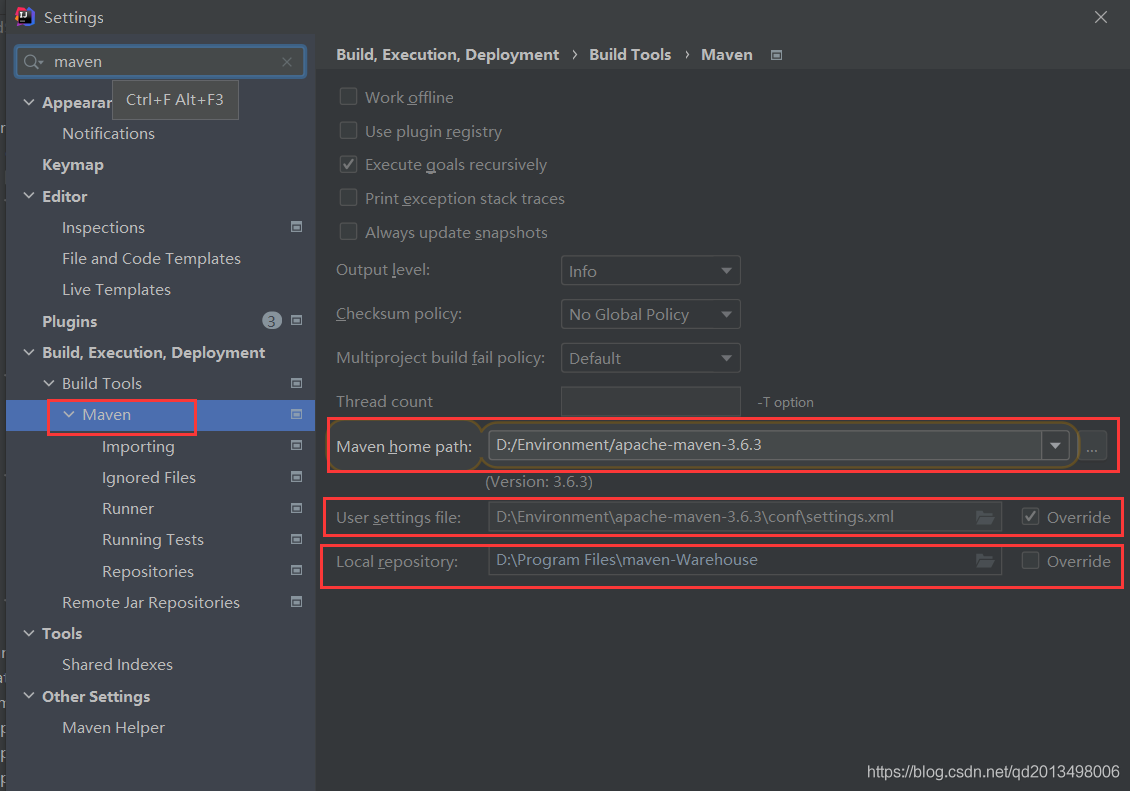This screenshot has width=1130, height=791.
Task: Click the Plugins updates badge showing 3
Action: (x=272, y=321)
